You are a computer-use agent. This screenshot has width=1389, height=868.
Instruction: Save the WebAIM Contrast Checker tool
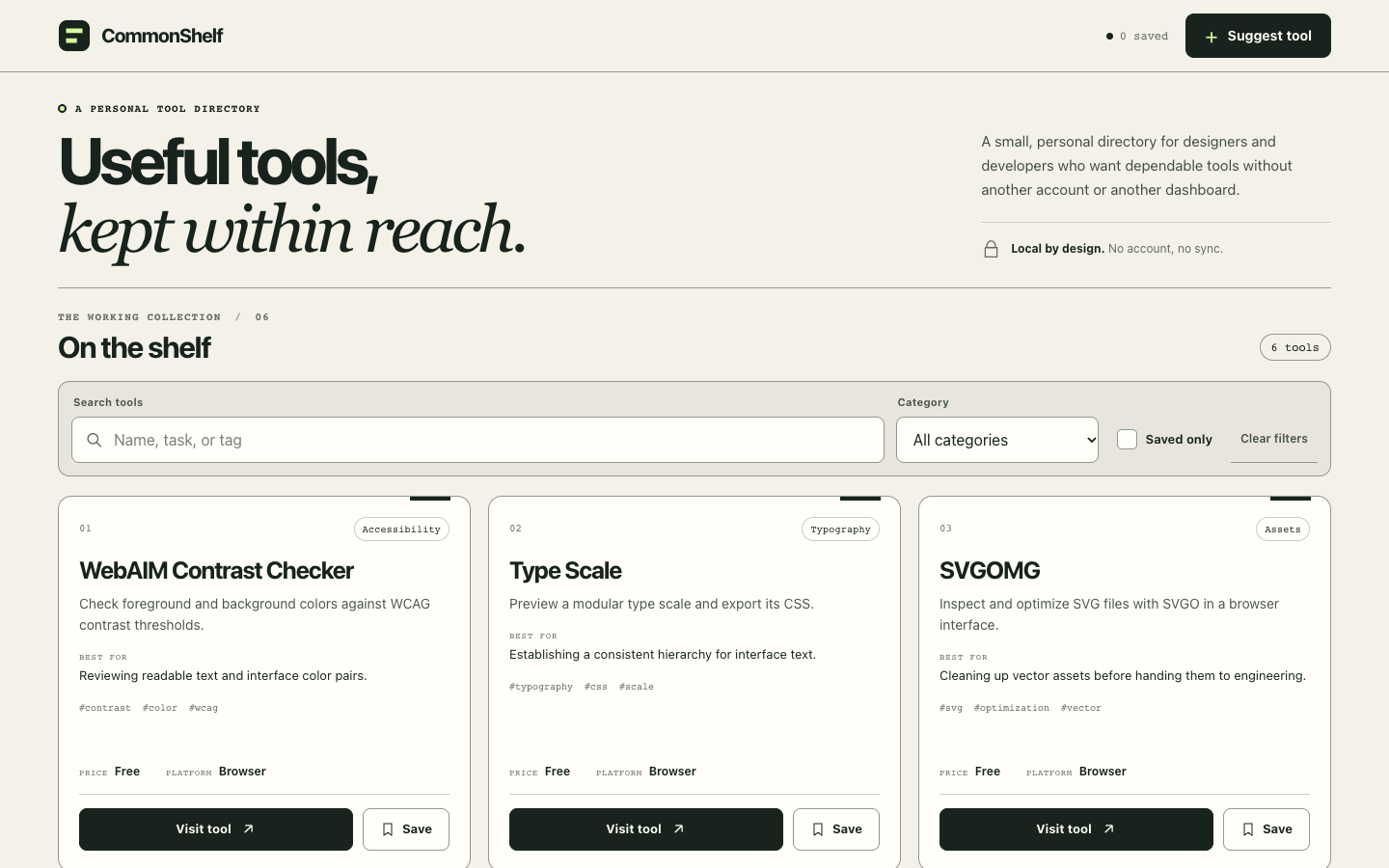click(406, 829)
